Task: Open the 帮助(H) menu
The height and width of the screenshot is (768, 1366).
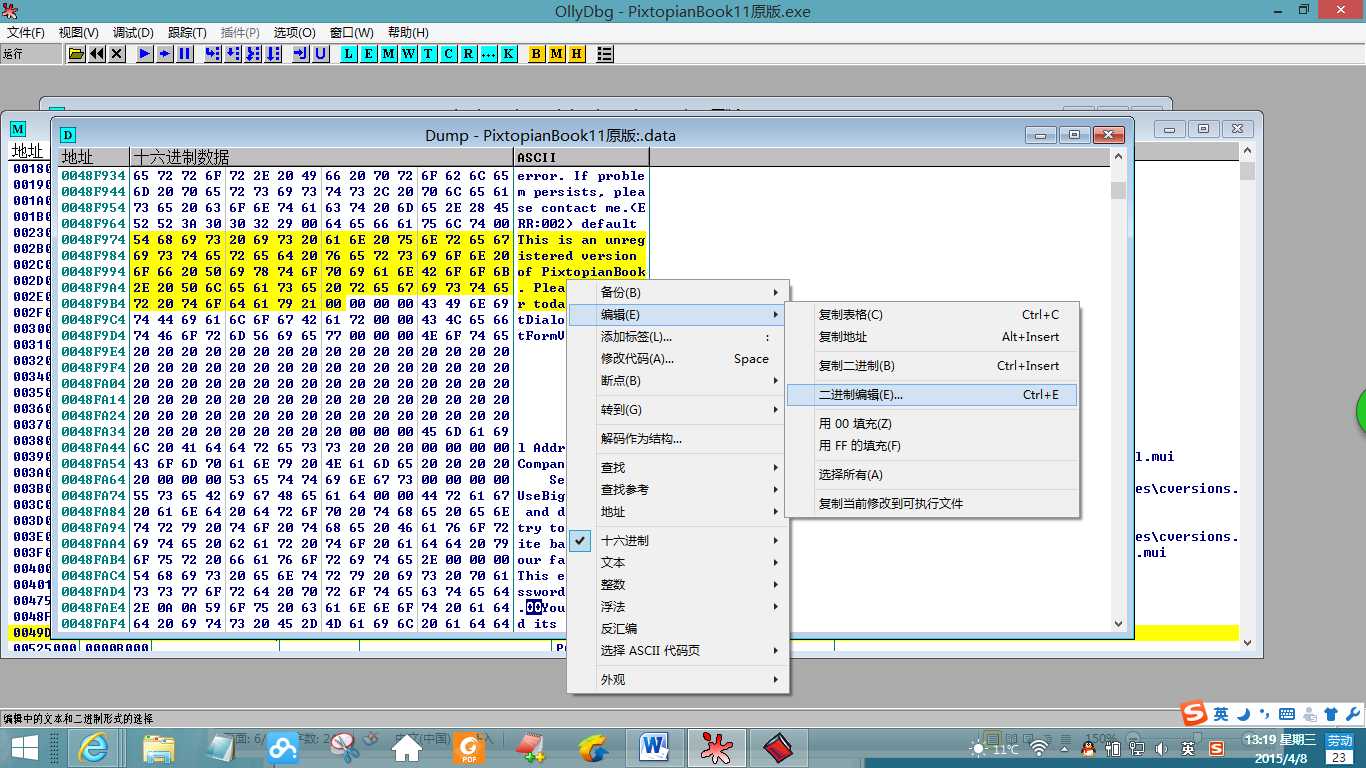Action: [408, 32]
